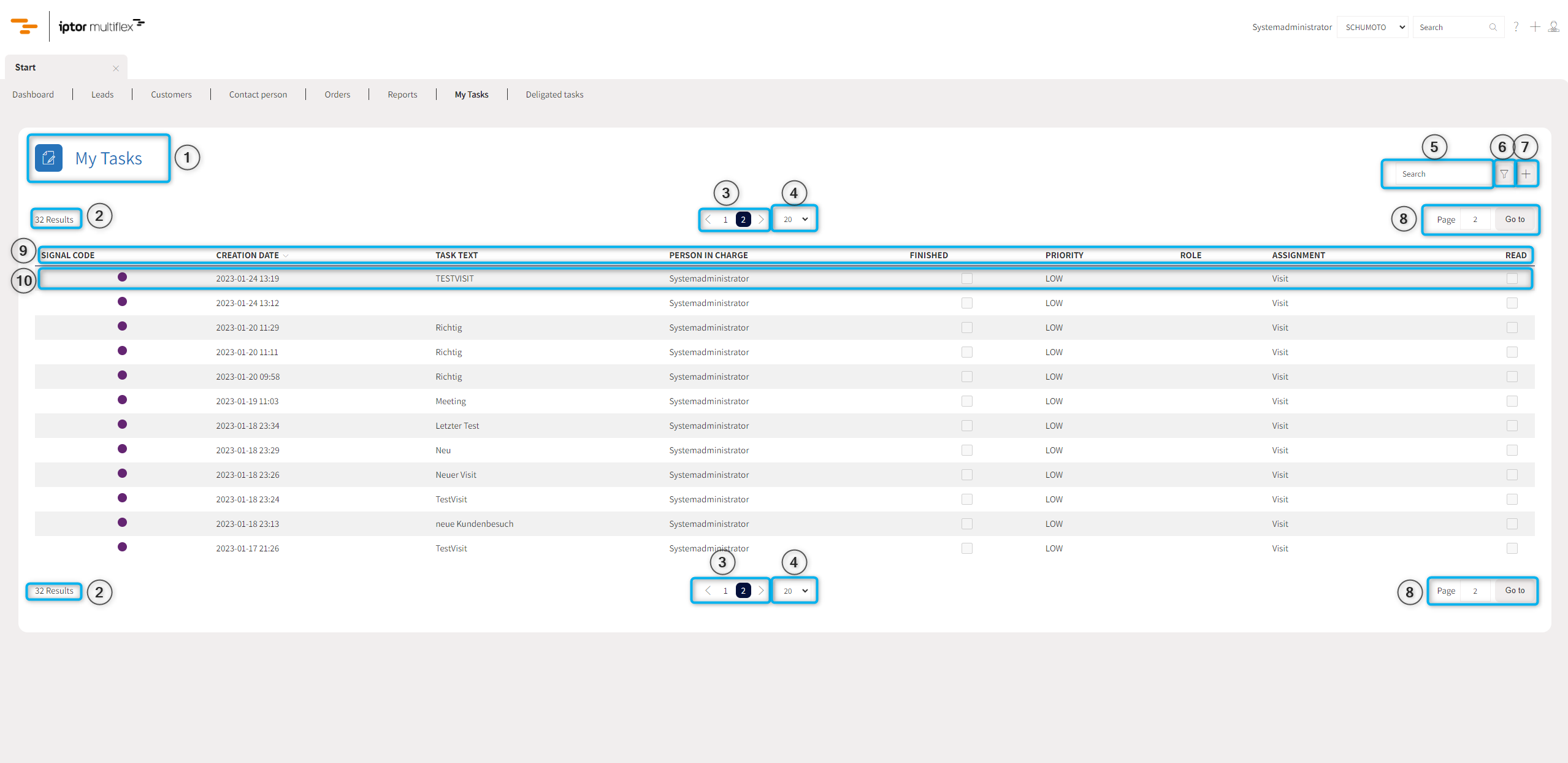Click the filter funnel icon
This screenshot has height=763, width=1568.
[1504, 174]
